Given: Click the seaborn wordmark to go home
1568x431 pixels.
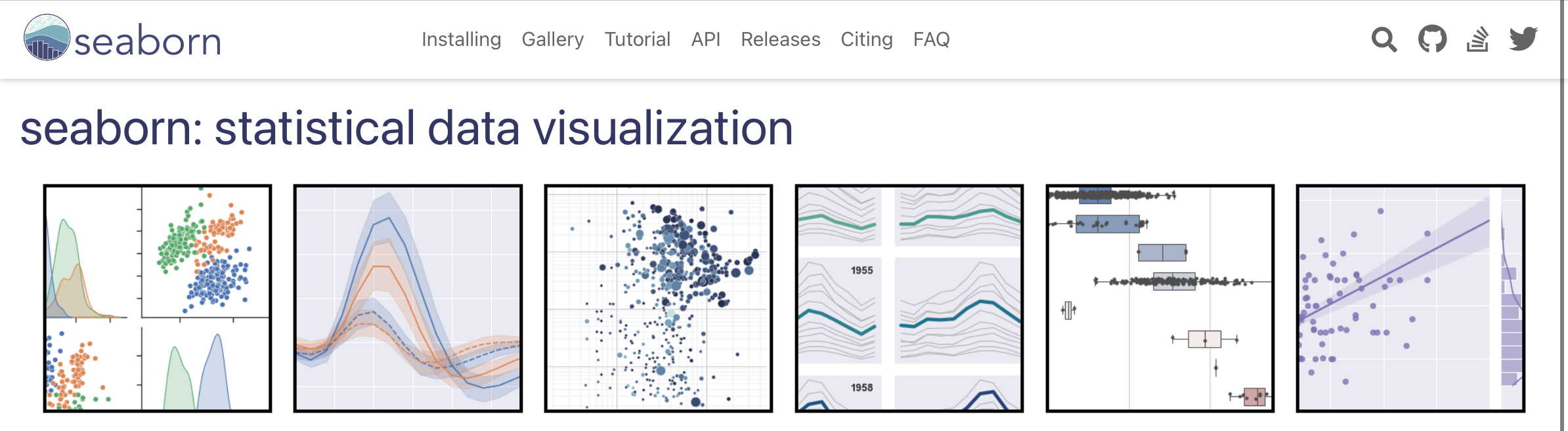Looking at the screenshot, I should point(148,41).
